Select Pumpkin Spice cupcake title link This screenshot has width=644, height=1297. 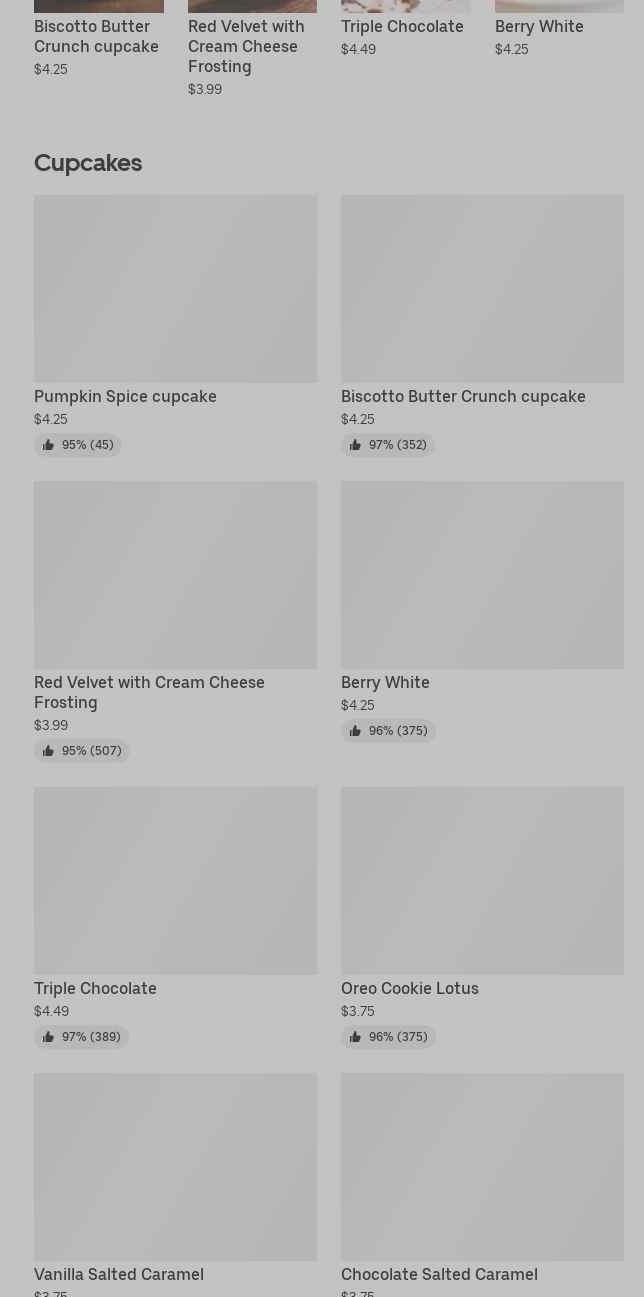coord(125,397)
